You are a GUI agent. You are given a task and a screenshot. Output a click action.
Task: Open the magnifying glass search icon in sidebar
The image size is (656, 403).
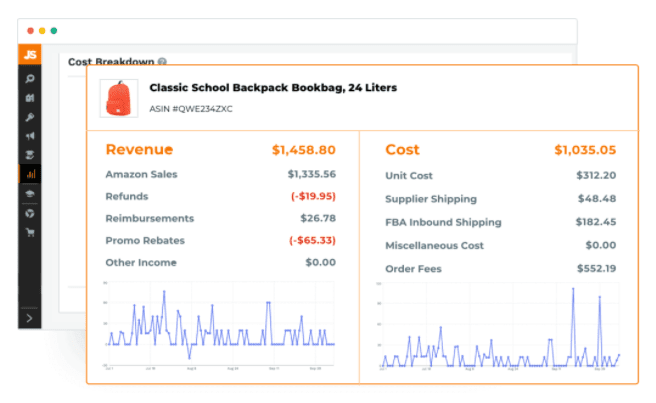[x=30, y=79]
